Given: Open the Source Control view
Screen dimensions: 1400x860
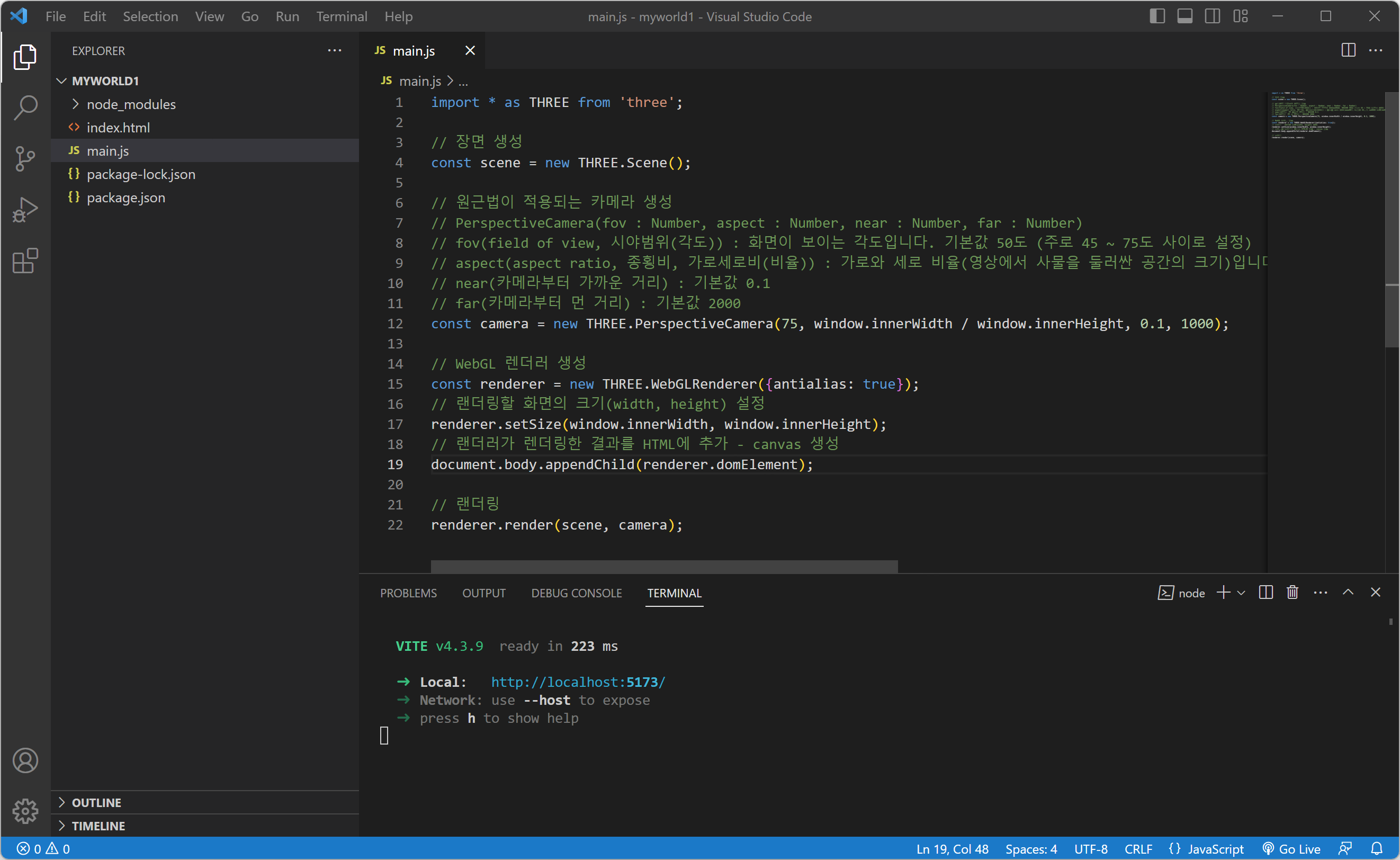Looking at the screenshot, I should (x=25, y=158).
